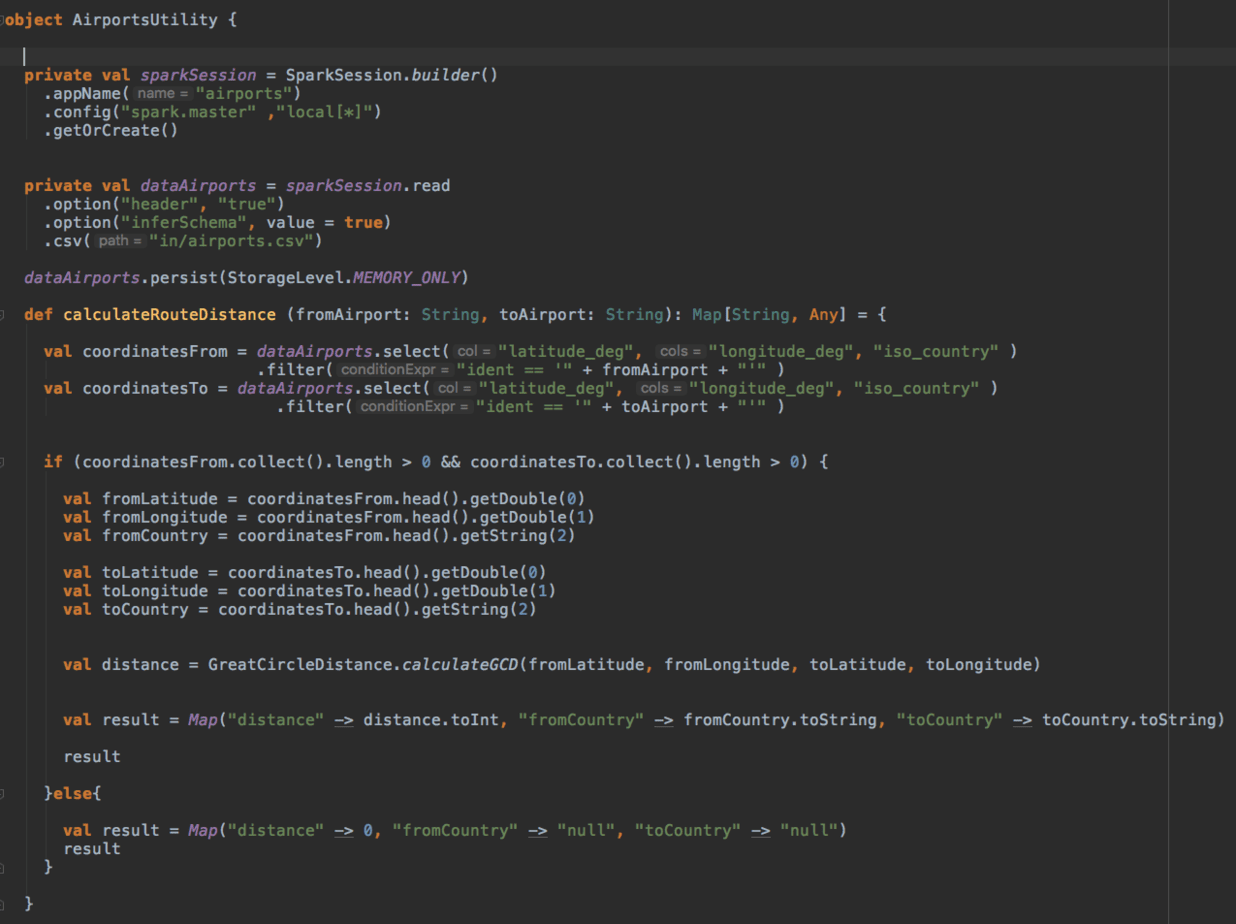This screenshot has width=1236, height=924.
Task: Toggle the fold marker on the }else{ line
Action: [4, 793]
